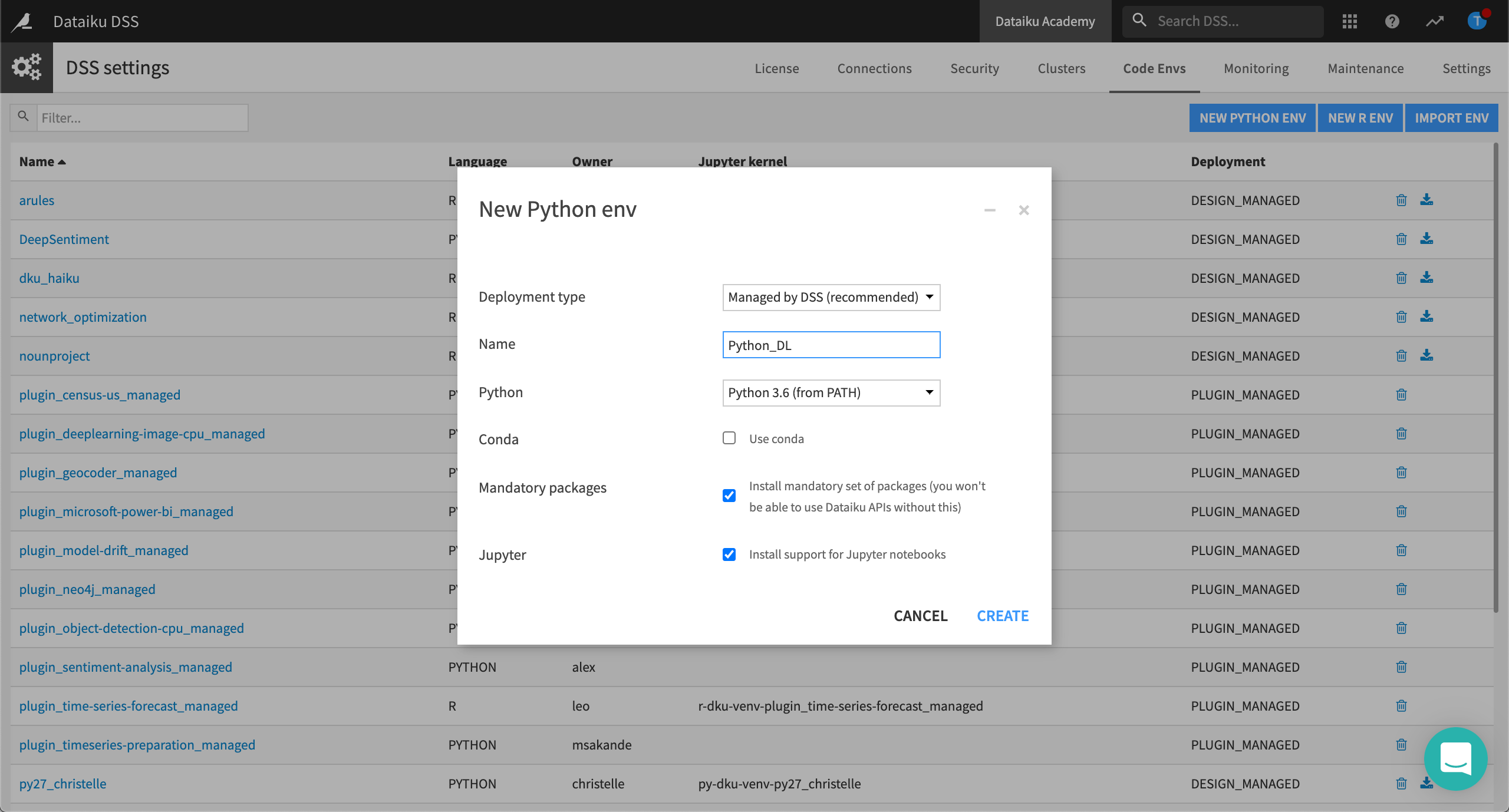Delete the nounproject environment

1402,356
